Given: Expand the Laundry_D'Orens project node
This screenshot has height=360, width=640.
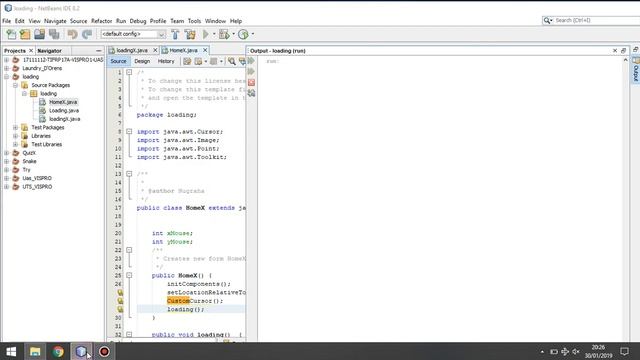Looking at the screenshot, I should click(7, 68).
